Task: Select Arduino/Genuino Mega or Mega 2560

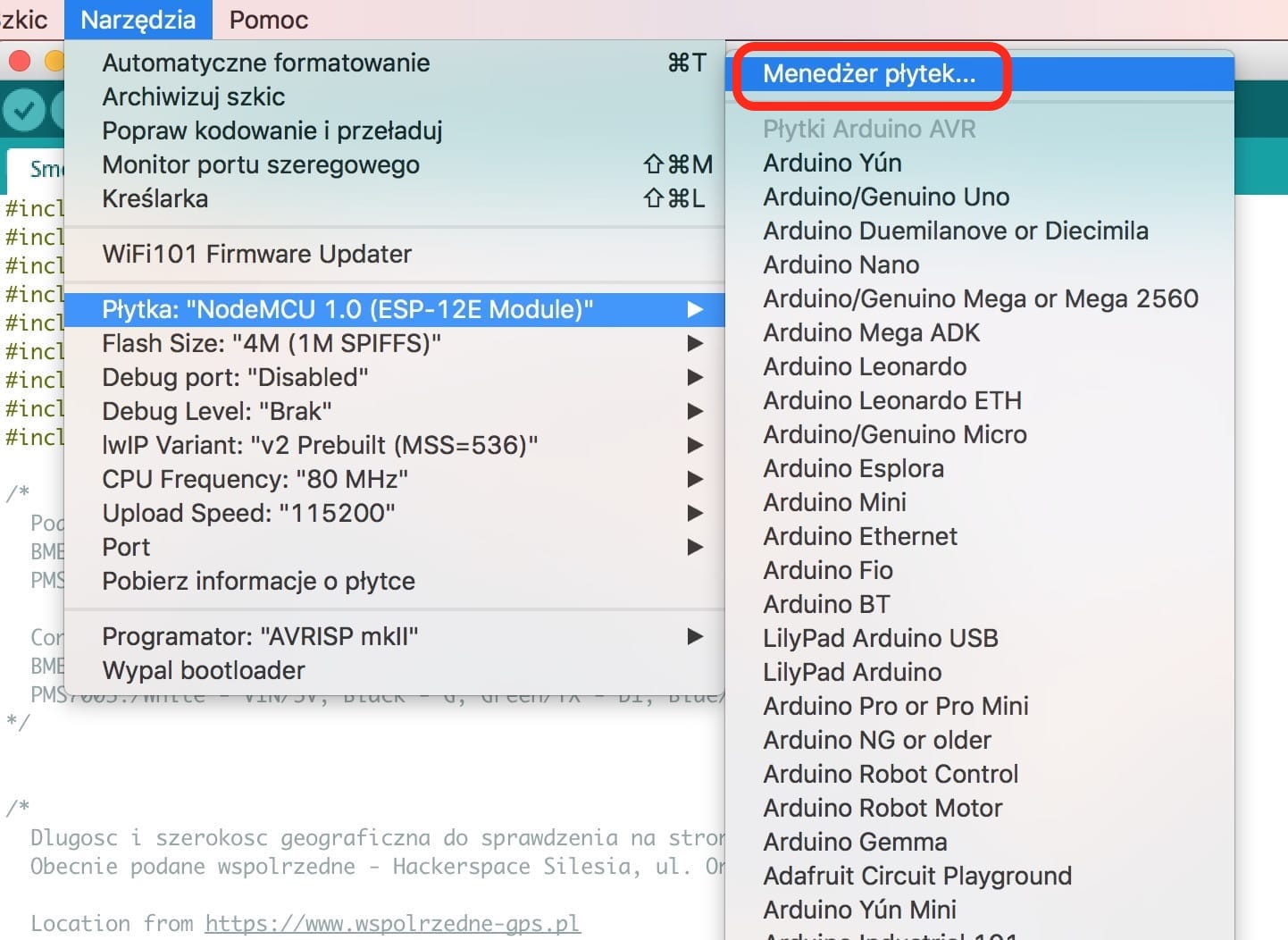Action: [x=980, y=298]
